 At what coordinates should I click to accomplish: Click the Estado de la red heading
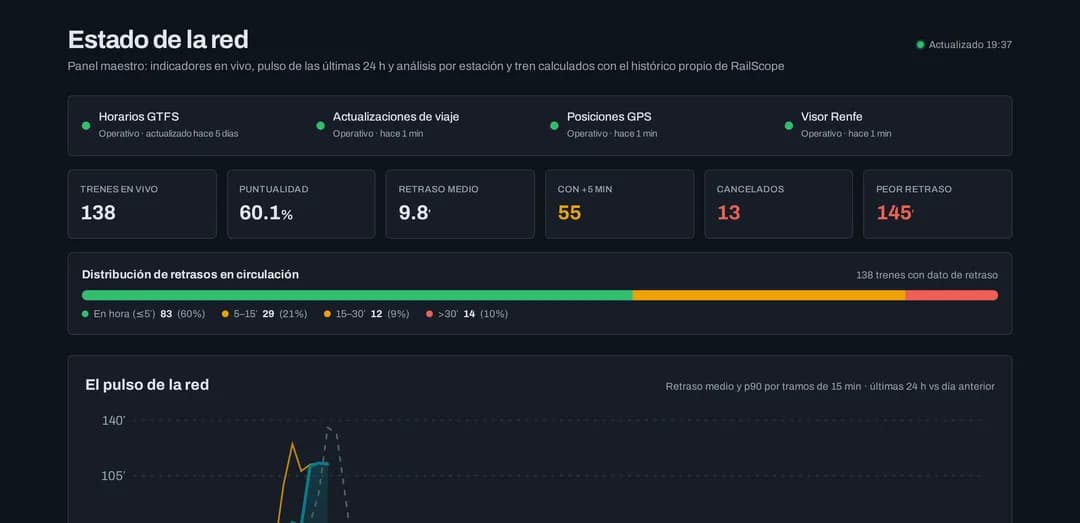coord(158,40)
